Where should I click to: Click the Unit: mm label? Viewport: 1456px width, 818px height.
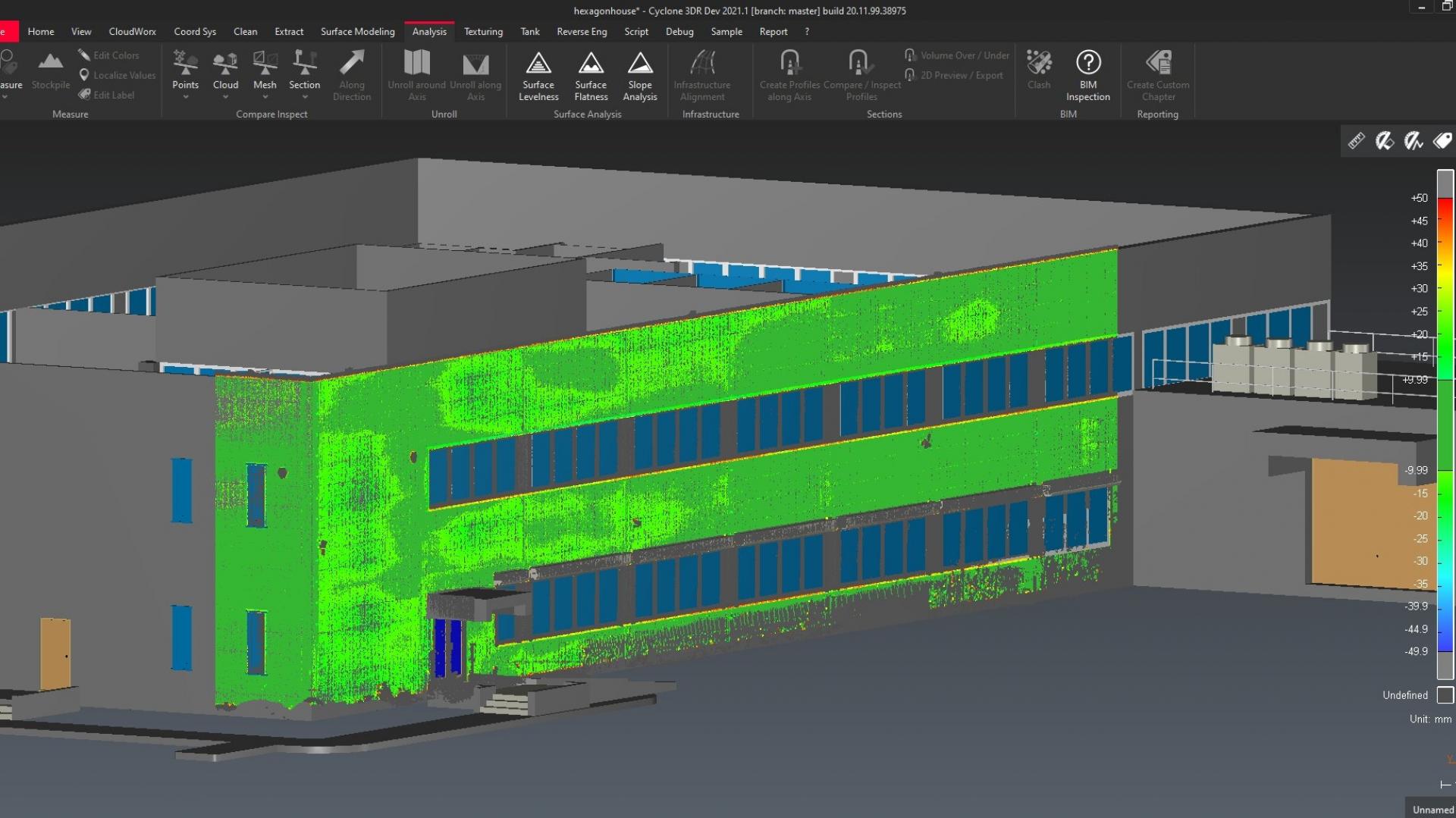click(1430, 719)
